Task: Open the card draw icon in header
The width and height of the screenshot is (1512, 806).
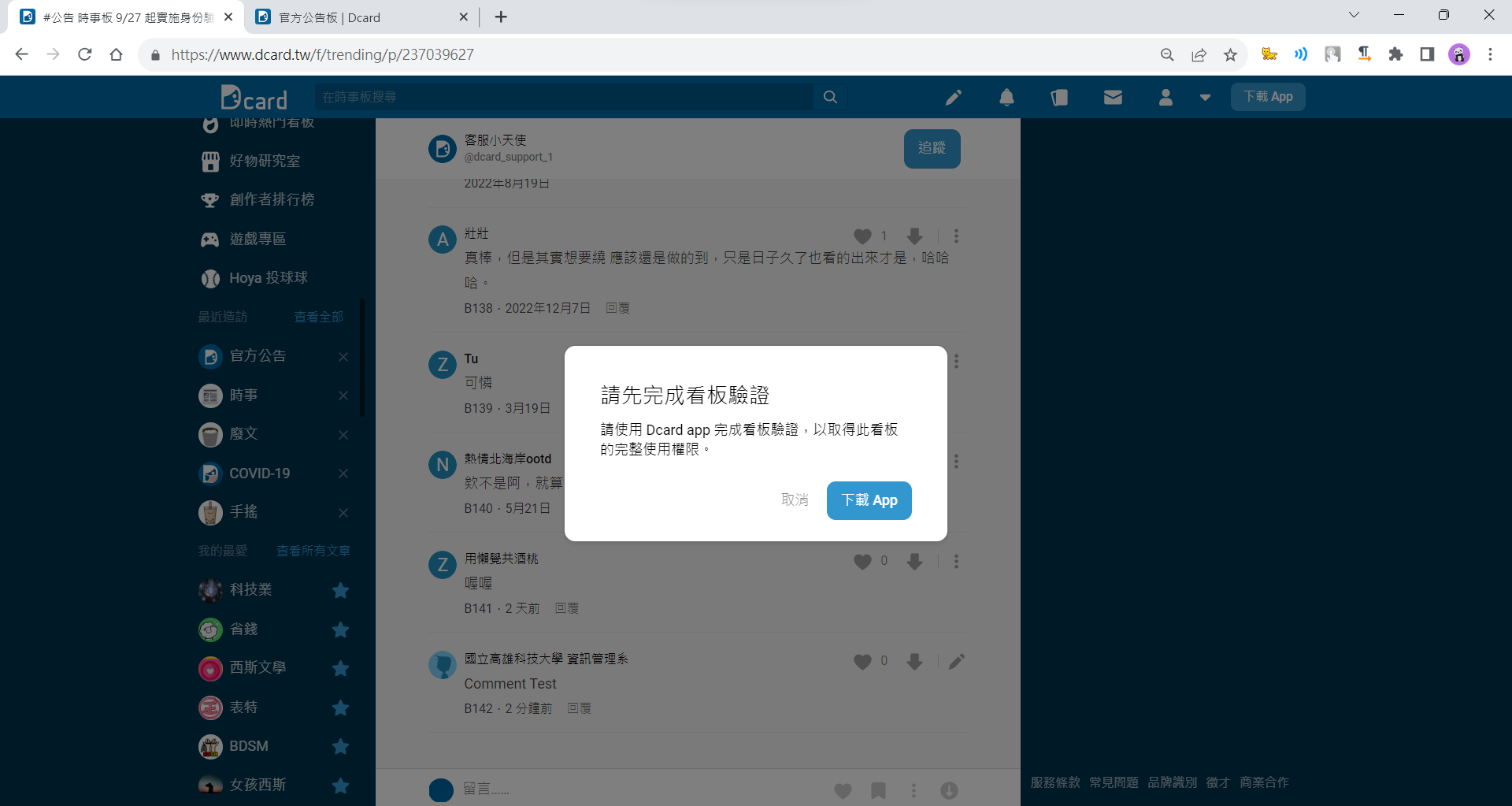Action: pyautogui.click(x=1059, y=97)
